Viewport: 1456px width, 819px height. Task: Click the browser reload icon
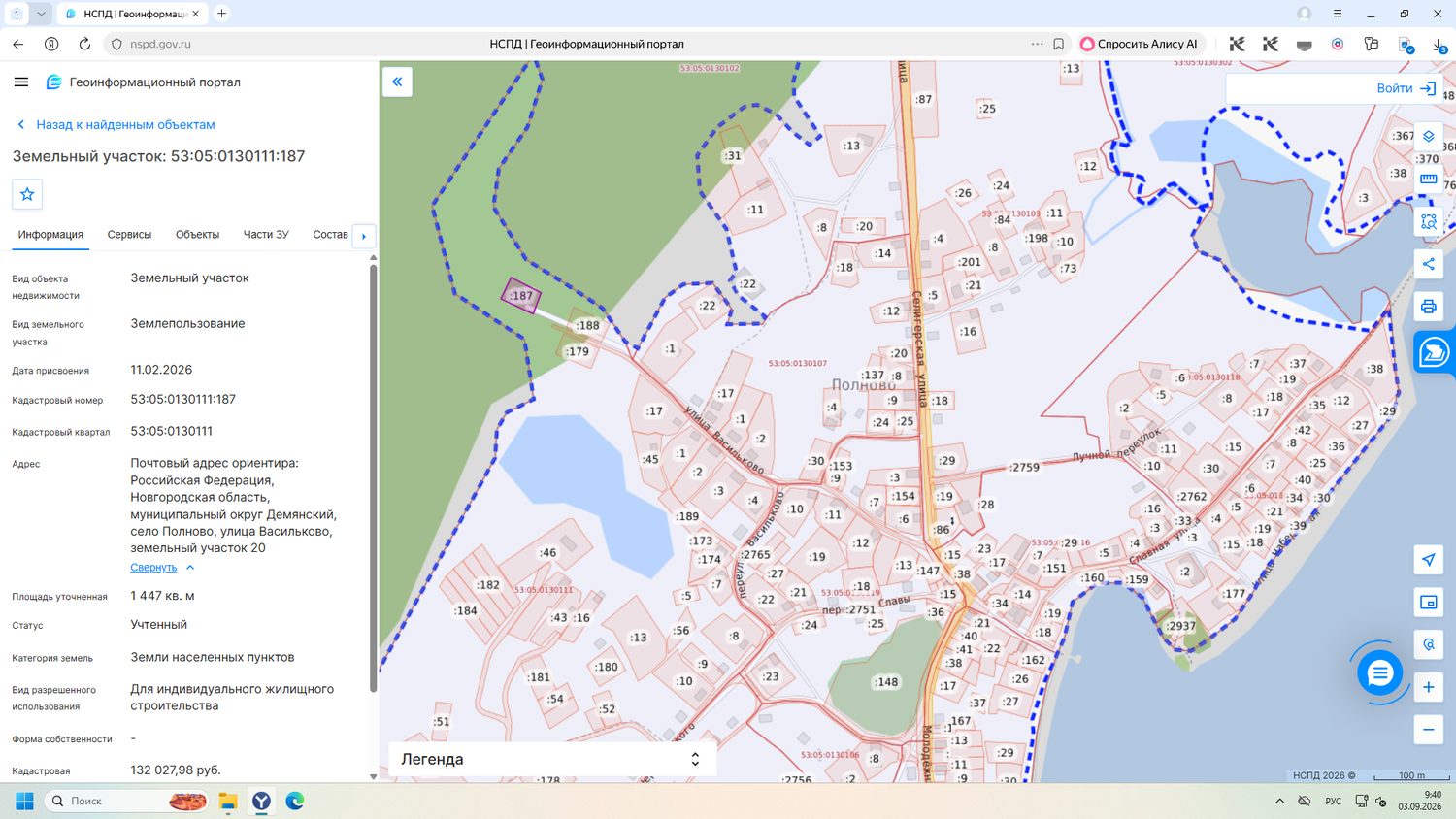click(x=84, y=44)
